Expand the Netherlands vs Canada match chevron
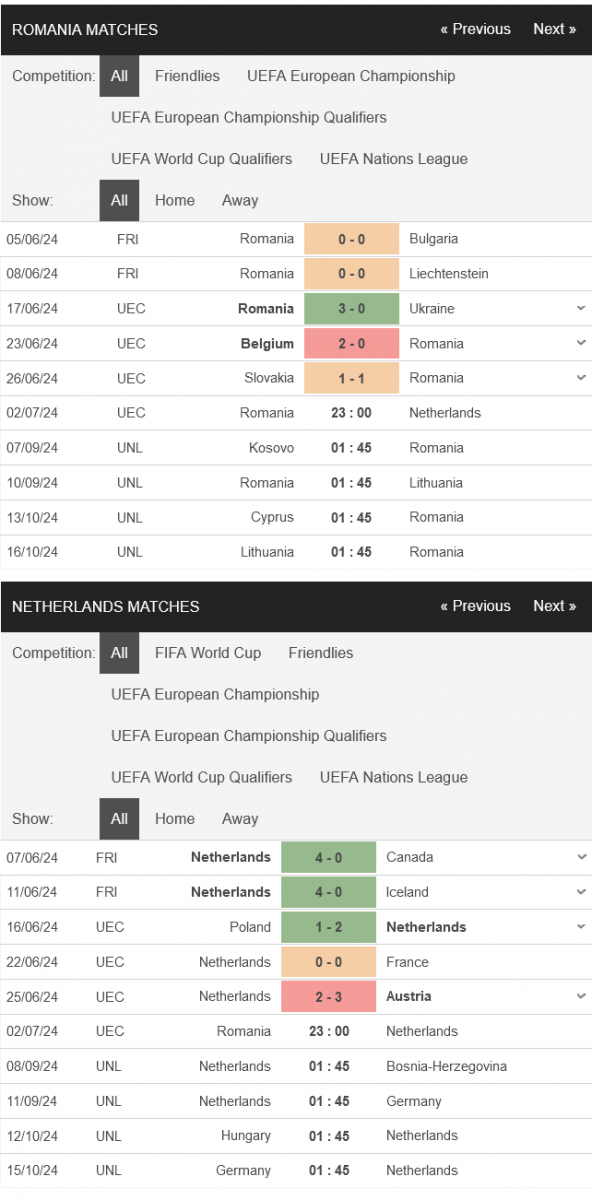Screen dimensions: 592x1200 point(581,857)
